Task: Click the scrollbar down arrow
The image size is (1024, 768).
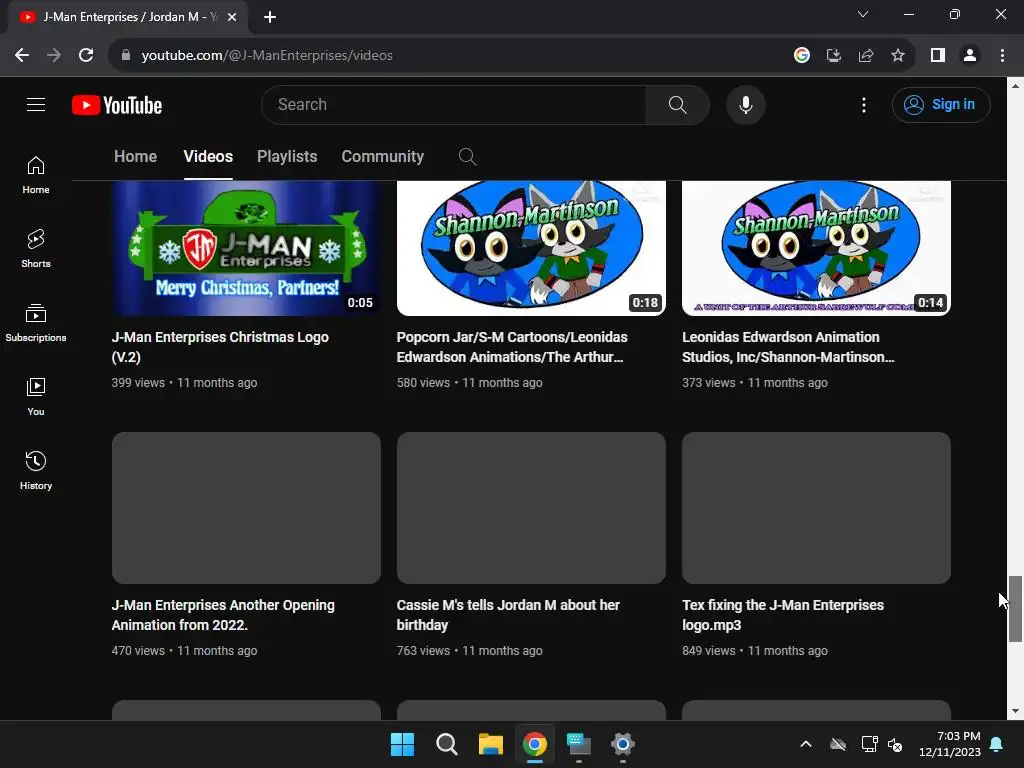Action: 1015,711
